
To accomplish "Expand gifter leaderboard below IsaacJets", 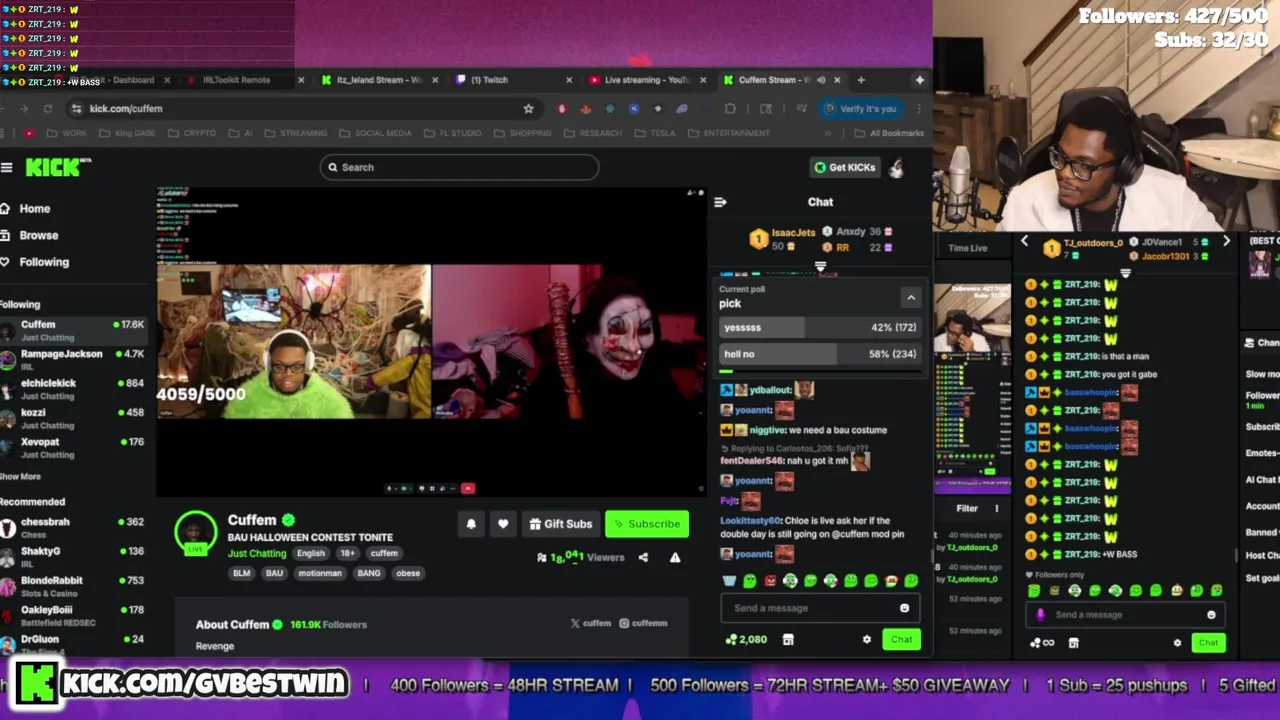I will coord(820,267).
